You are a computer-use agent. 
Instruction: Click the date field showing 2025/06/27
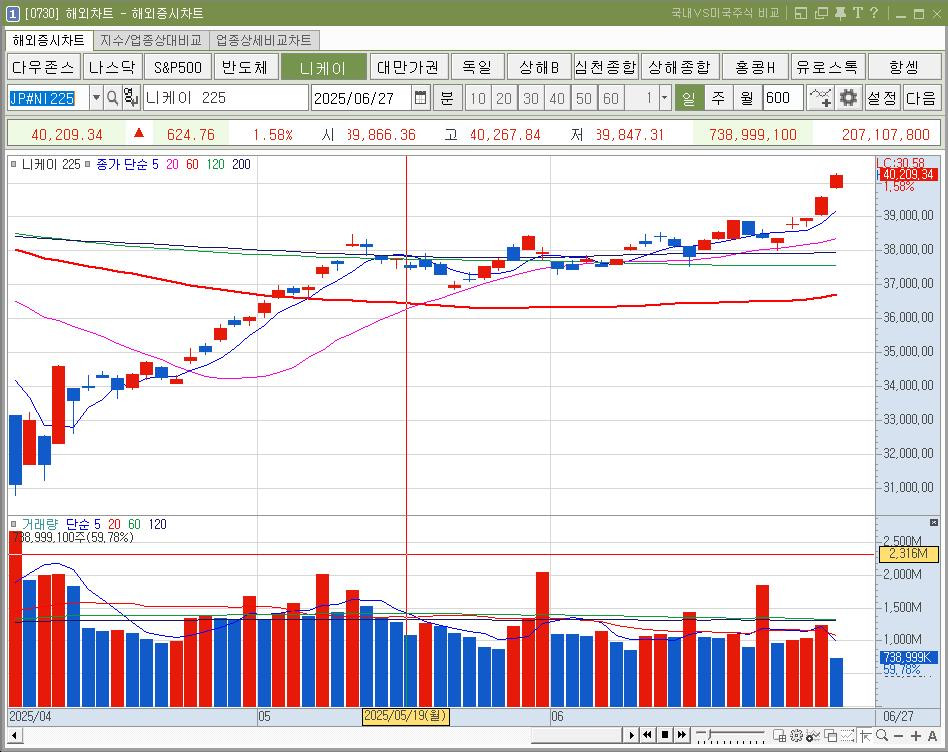click(x=362, y=97)
